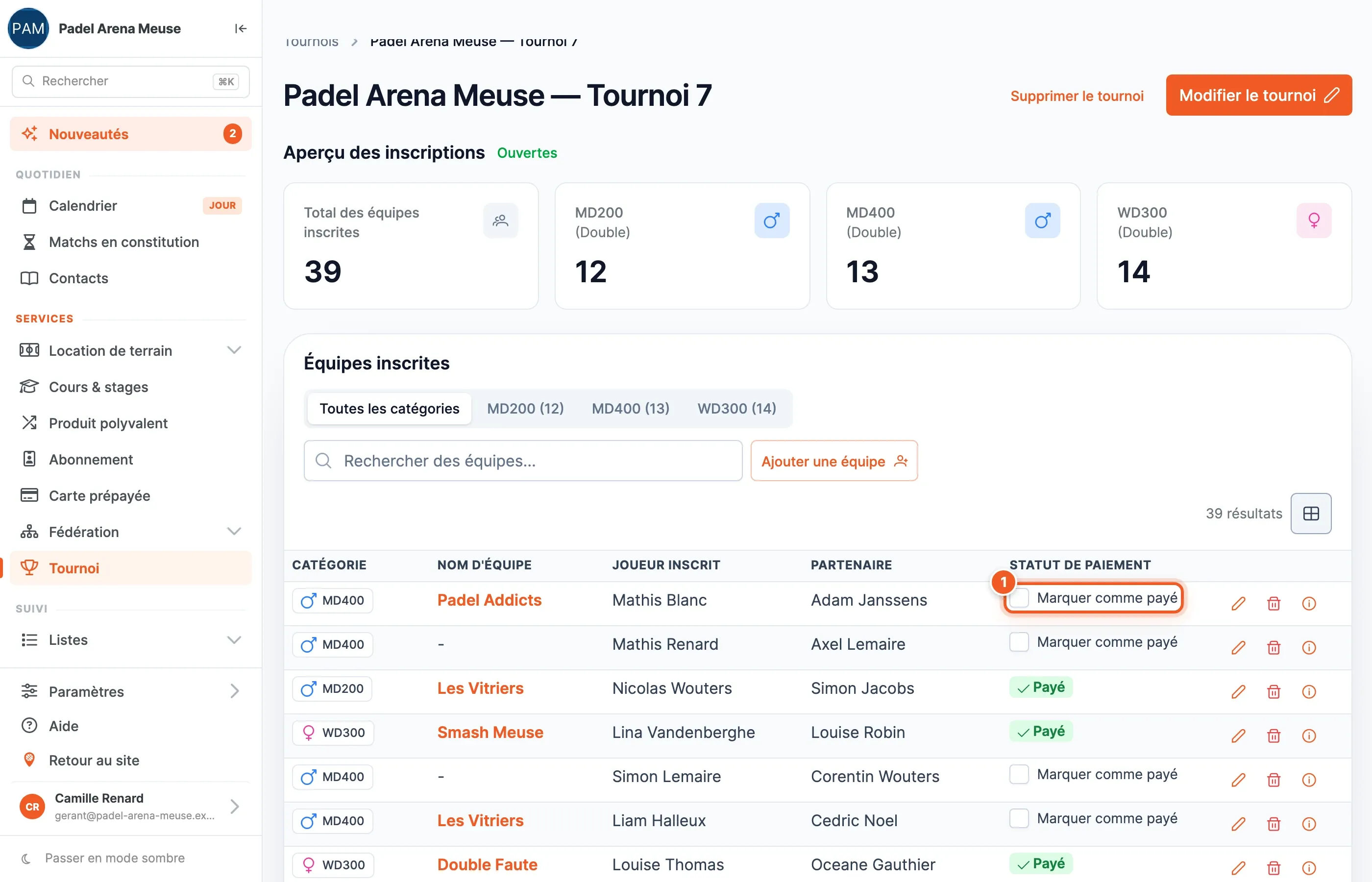This screenshot has height=882, width=1372.
Task: Expand the Fédération submenu
Action: 130,532
